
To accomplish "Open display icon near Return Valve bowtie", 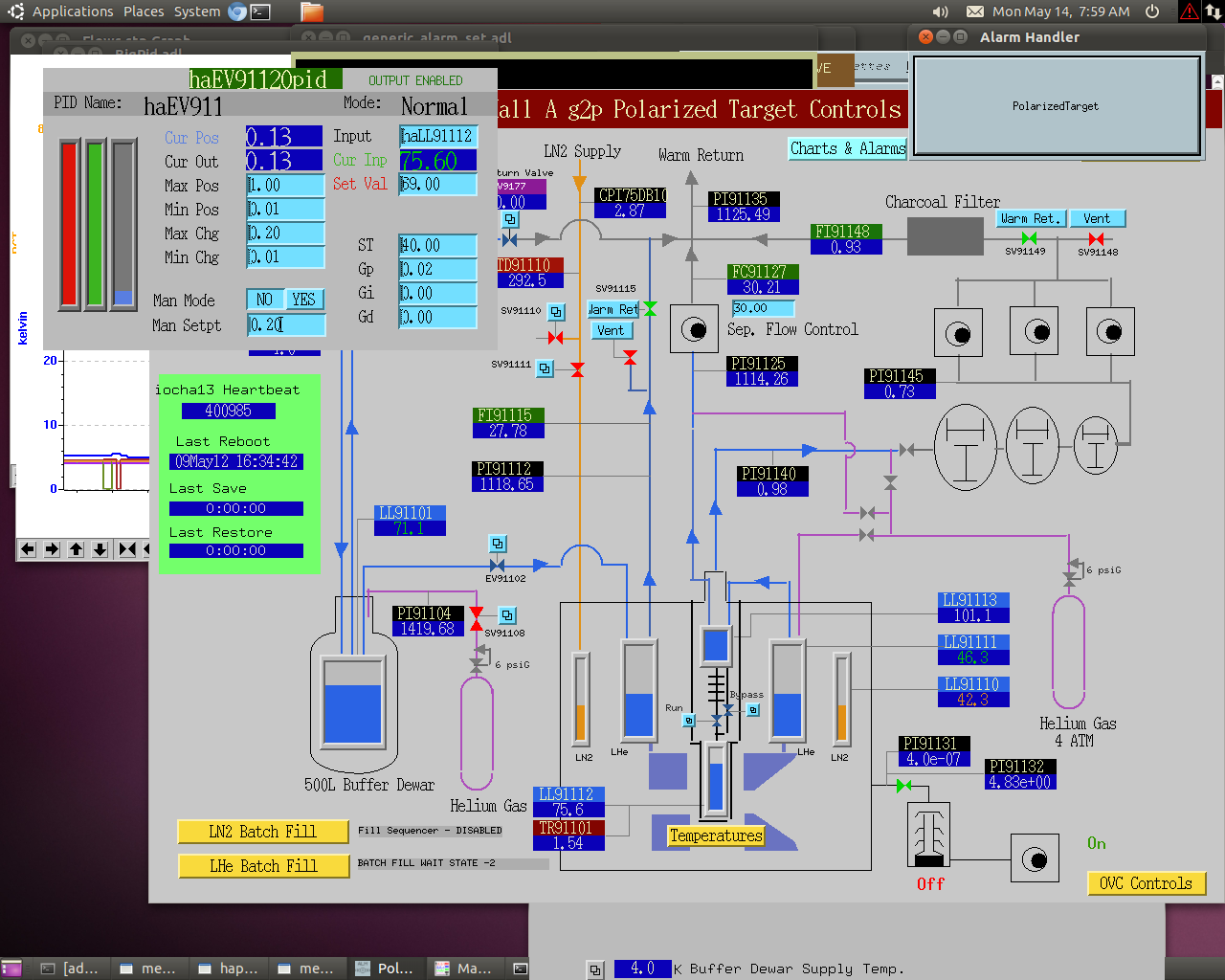I will [511, 219].
